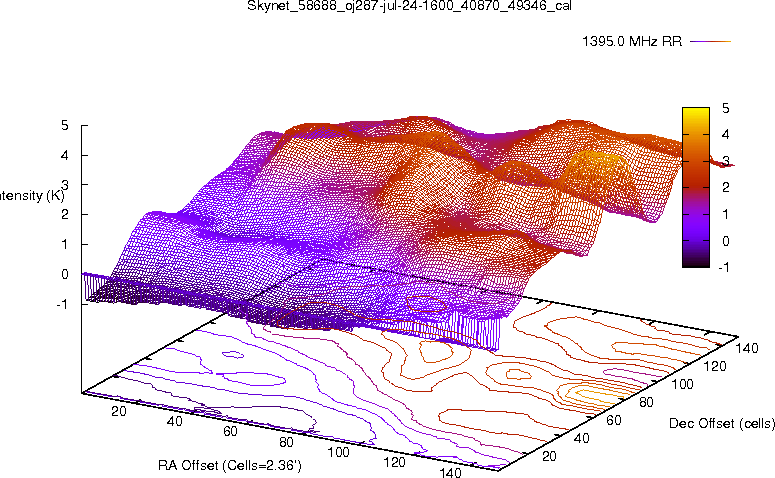
Task: Click the plot title Skynet_58688_oj287-jul-24-1600_40870_49346_cal
Action: coord(409,6)
